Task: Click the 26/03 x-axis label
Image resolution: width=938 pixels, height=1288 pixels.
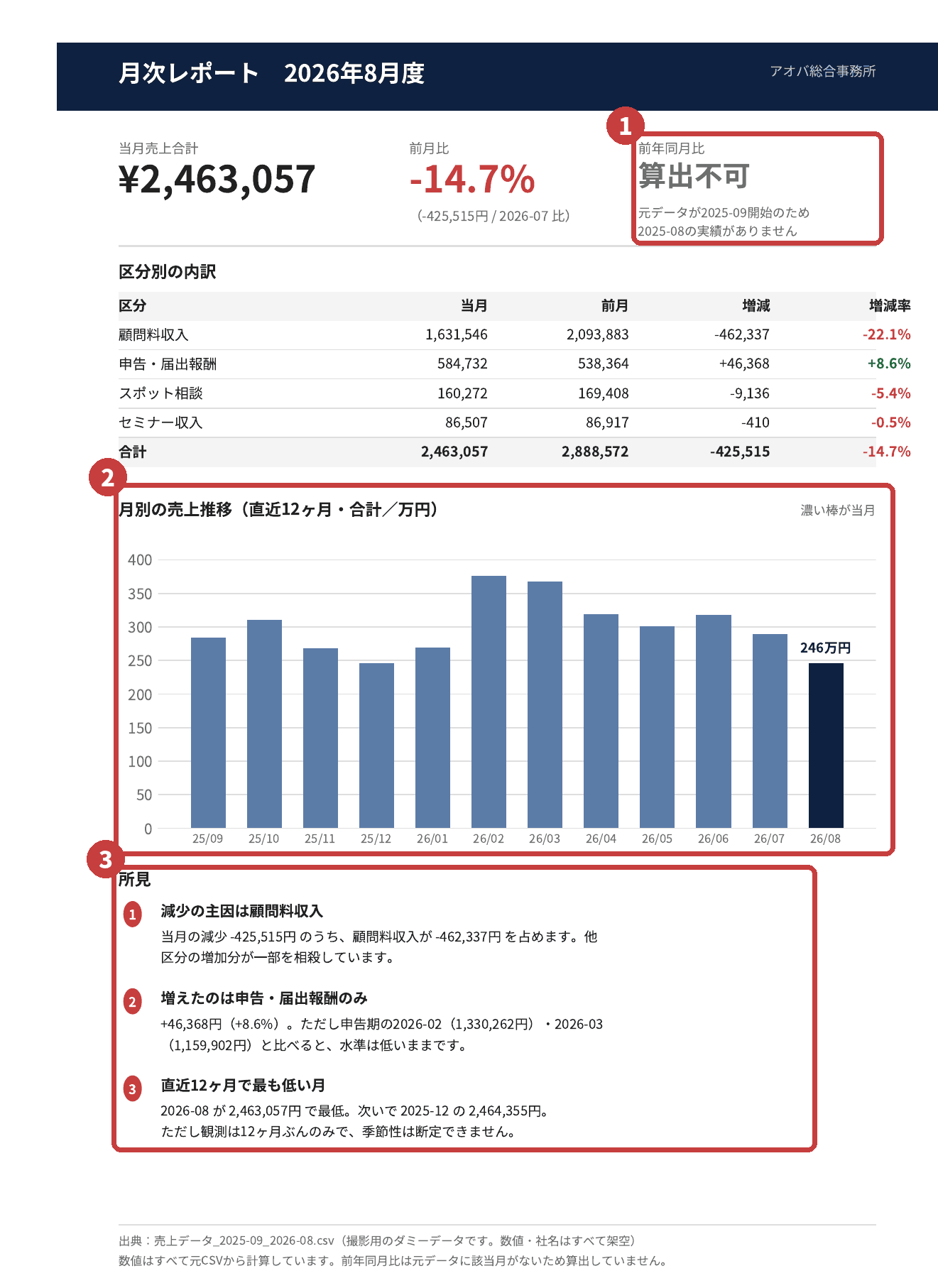Action: [x=545, y=839]
